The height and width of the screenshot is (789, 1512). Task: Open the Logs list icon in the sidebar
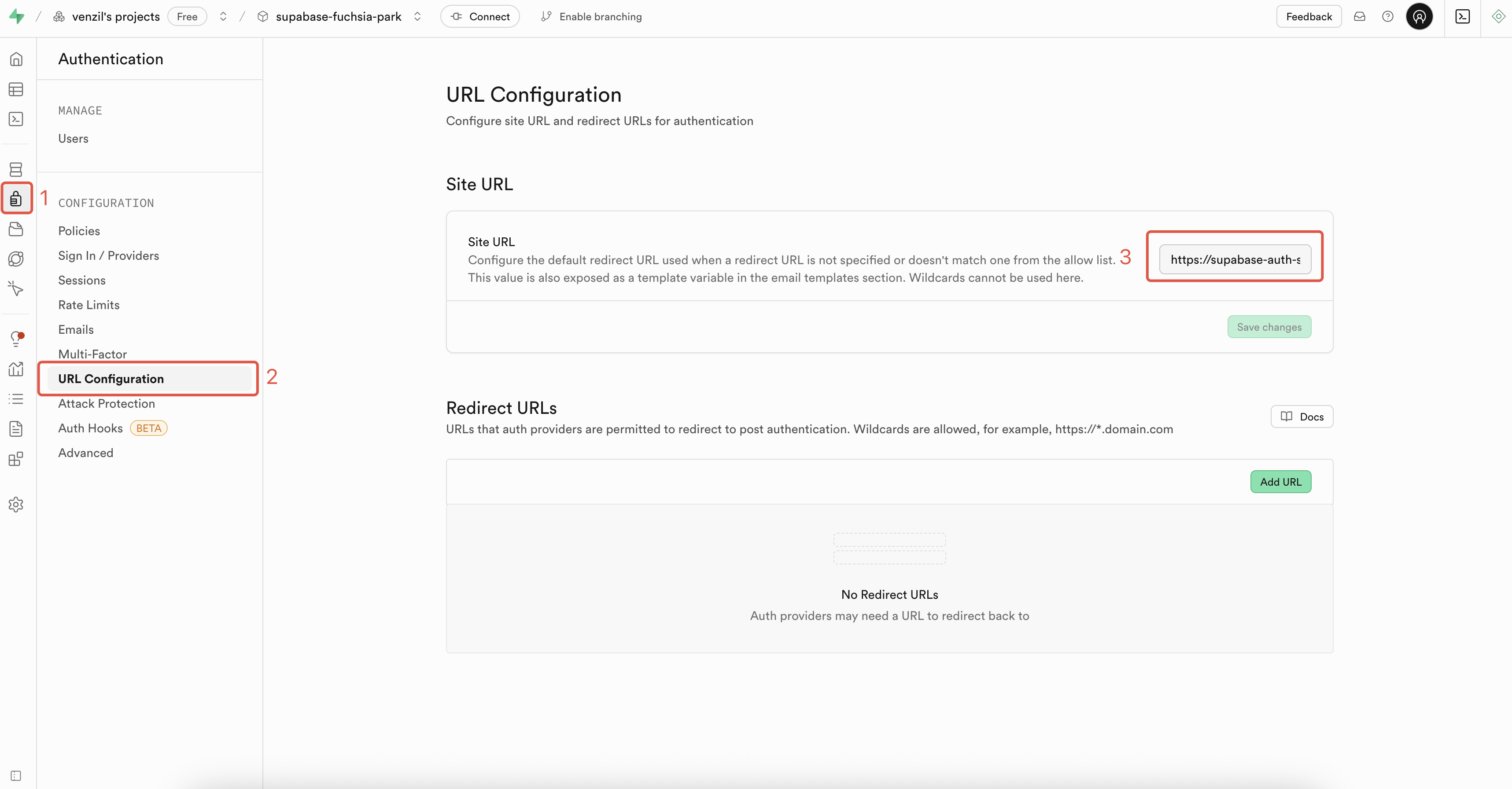point(16,398)
